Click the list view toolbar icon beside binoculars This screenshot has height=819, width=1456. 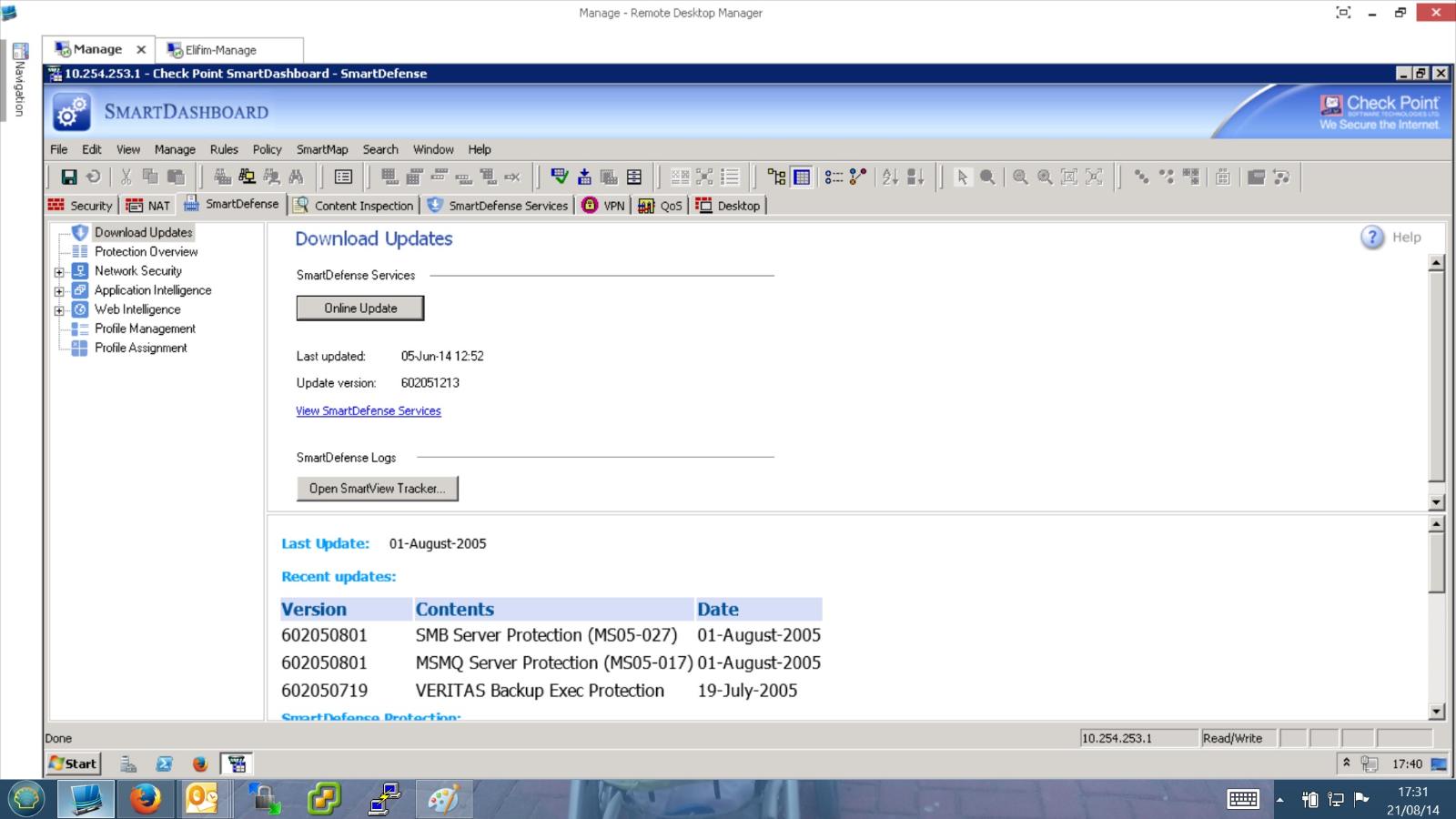(x=343, y=177)
